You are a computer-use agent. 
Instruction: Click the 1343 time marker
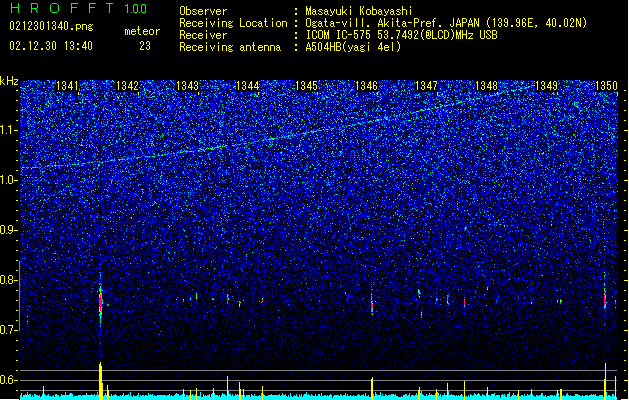point(187,86)
